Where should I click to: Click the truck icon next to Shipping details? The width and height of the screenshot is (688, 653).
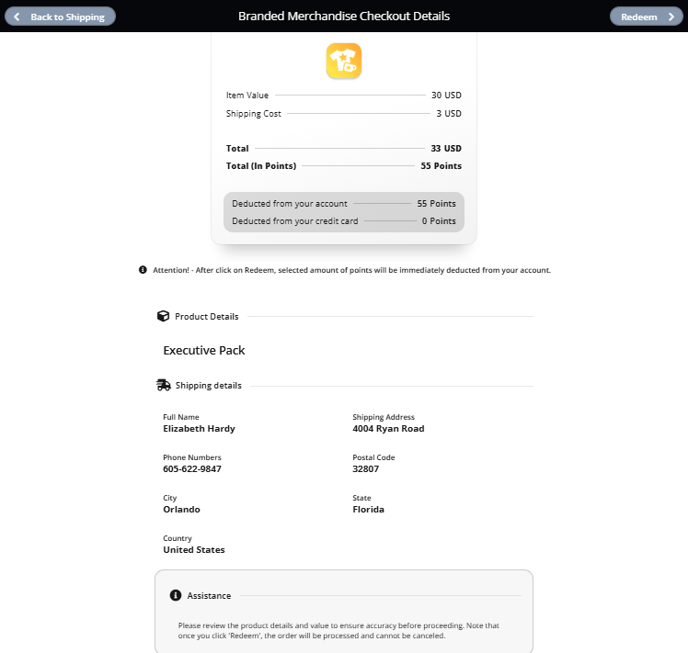click(x=164, y=385)
